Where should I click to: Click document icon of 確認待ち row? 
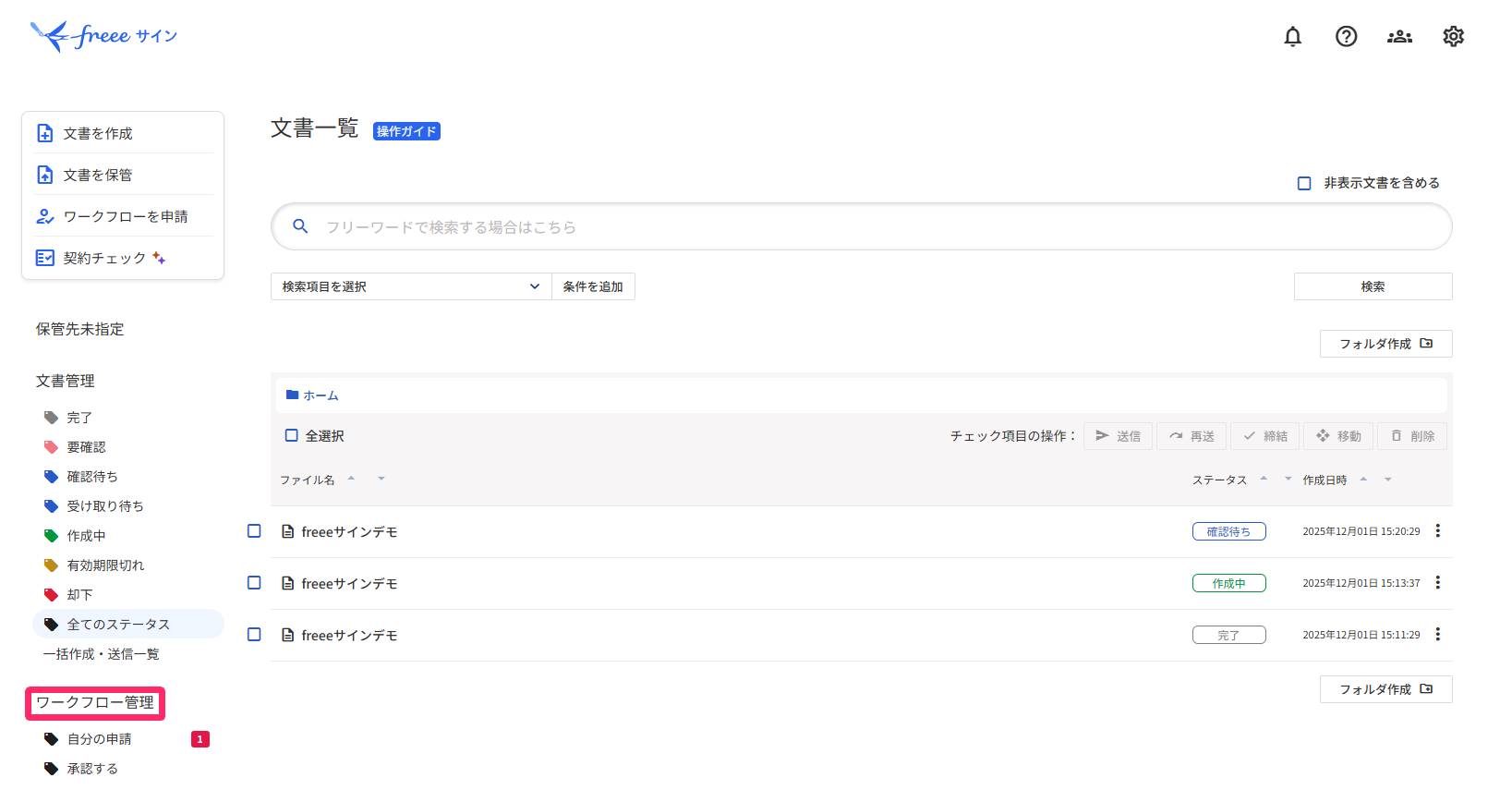pyautogui.click(x=288, y=531)
